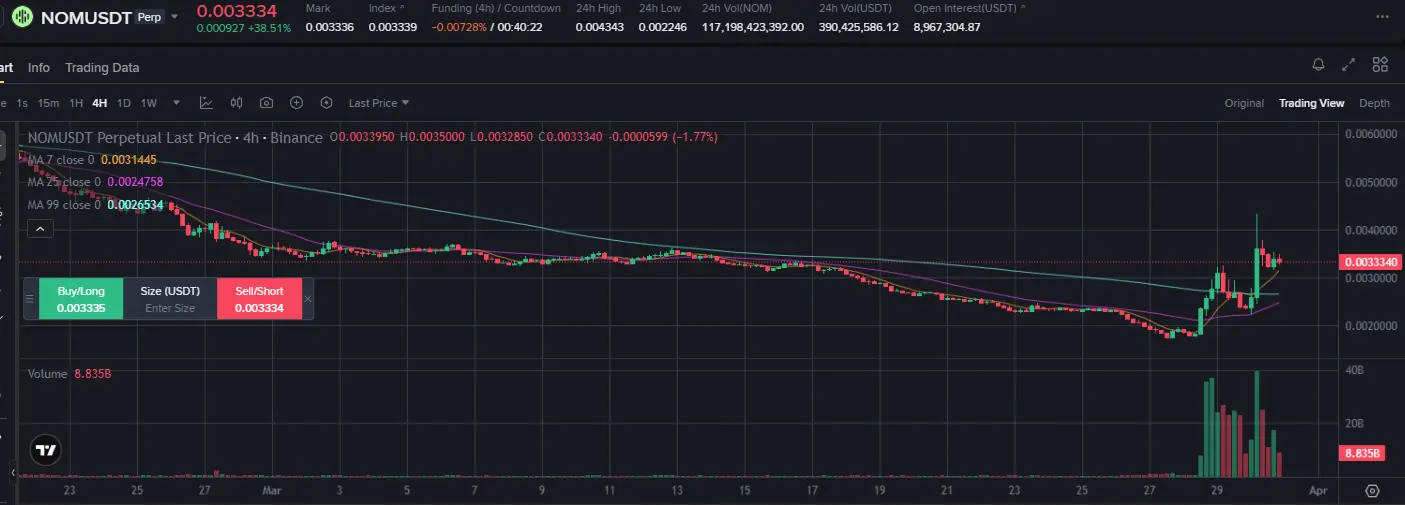The height and width of the screenshot is (505, 1405).
Task: Select the 1s interval
Action: coord(22,103)
